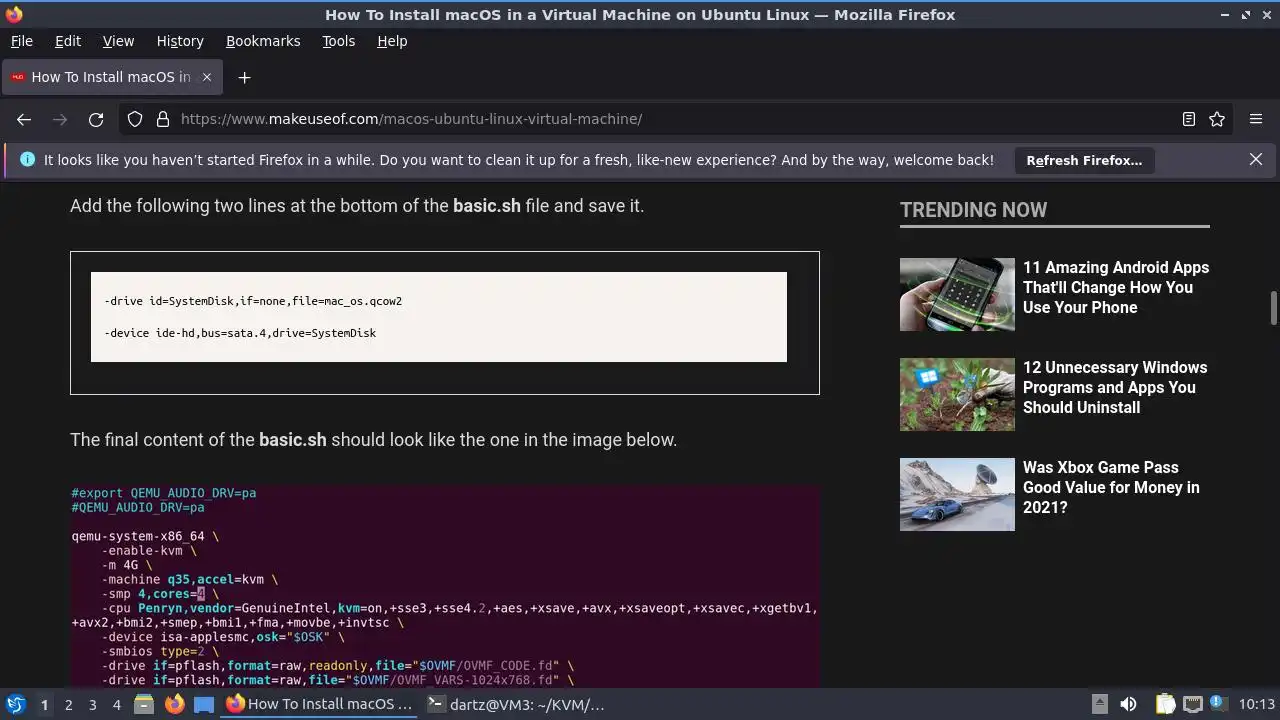
Task: Click the removable media eject tray icon
Action: tap(1099, 704)
